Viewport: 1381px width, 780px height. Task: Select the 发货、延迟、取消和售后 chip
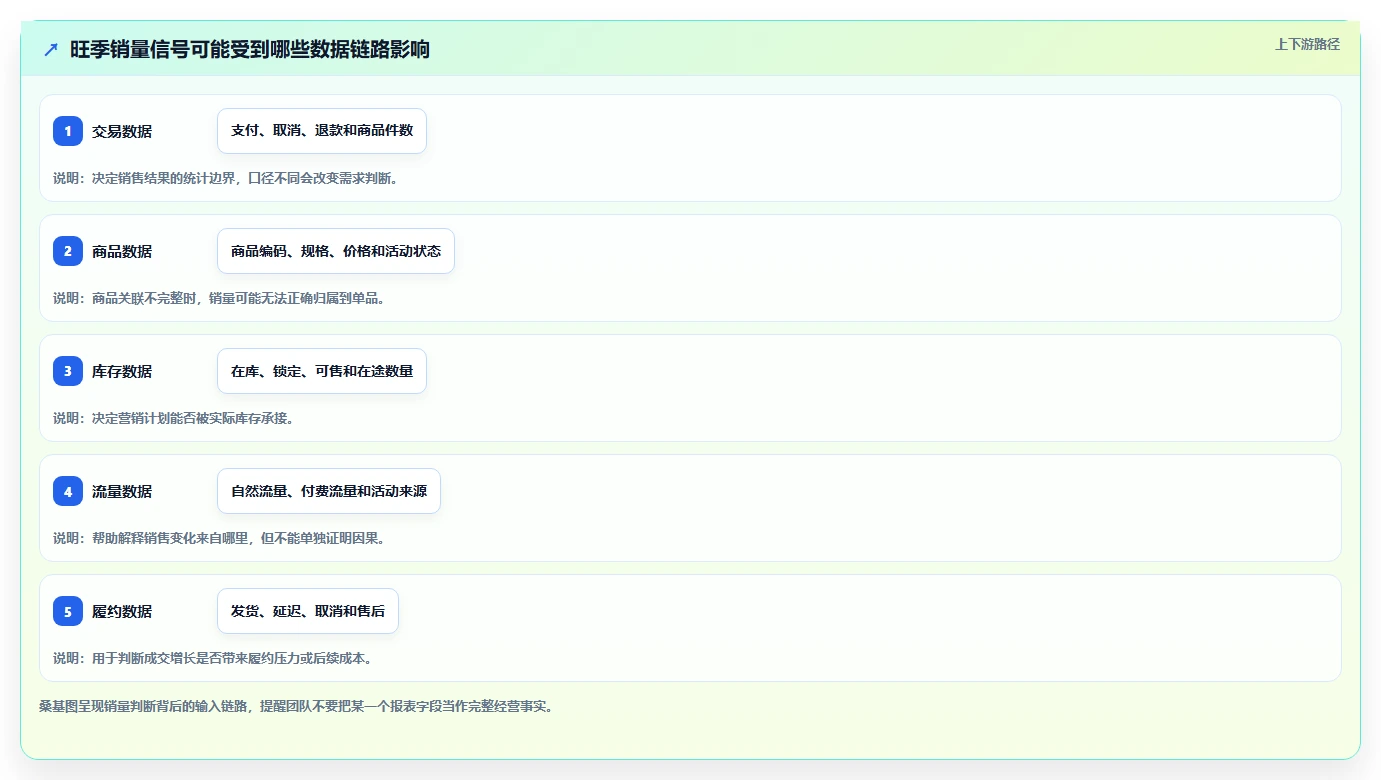(308, 611)
